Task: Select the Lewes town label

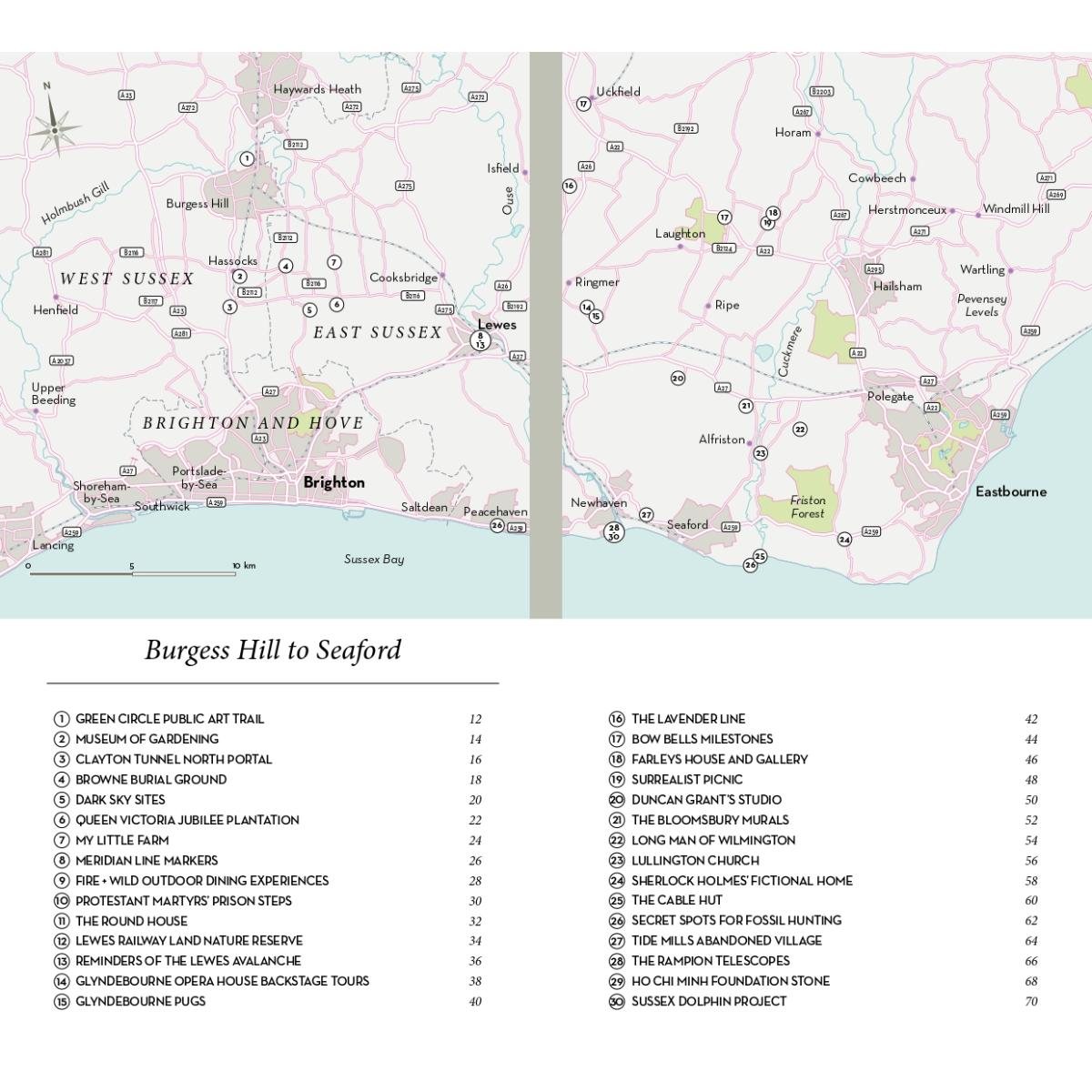Action: tap(497, 324)
